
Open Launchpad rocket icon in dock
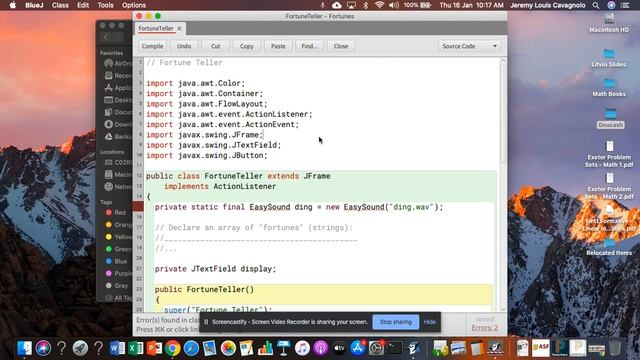pyautogui.click(x=80, y=348)
